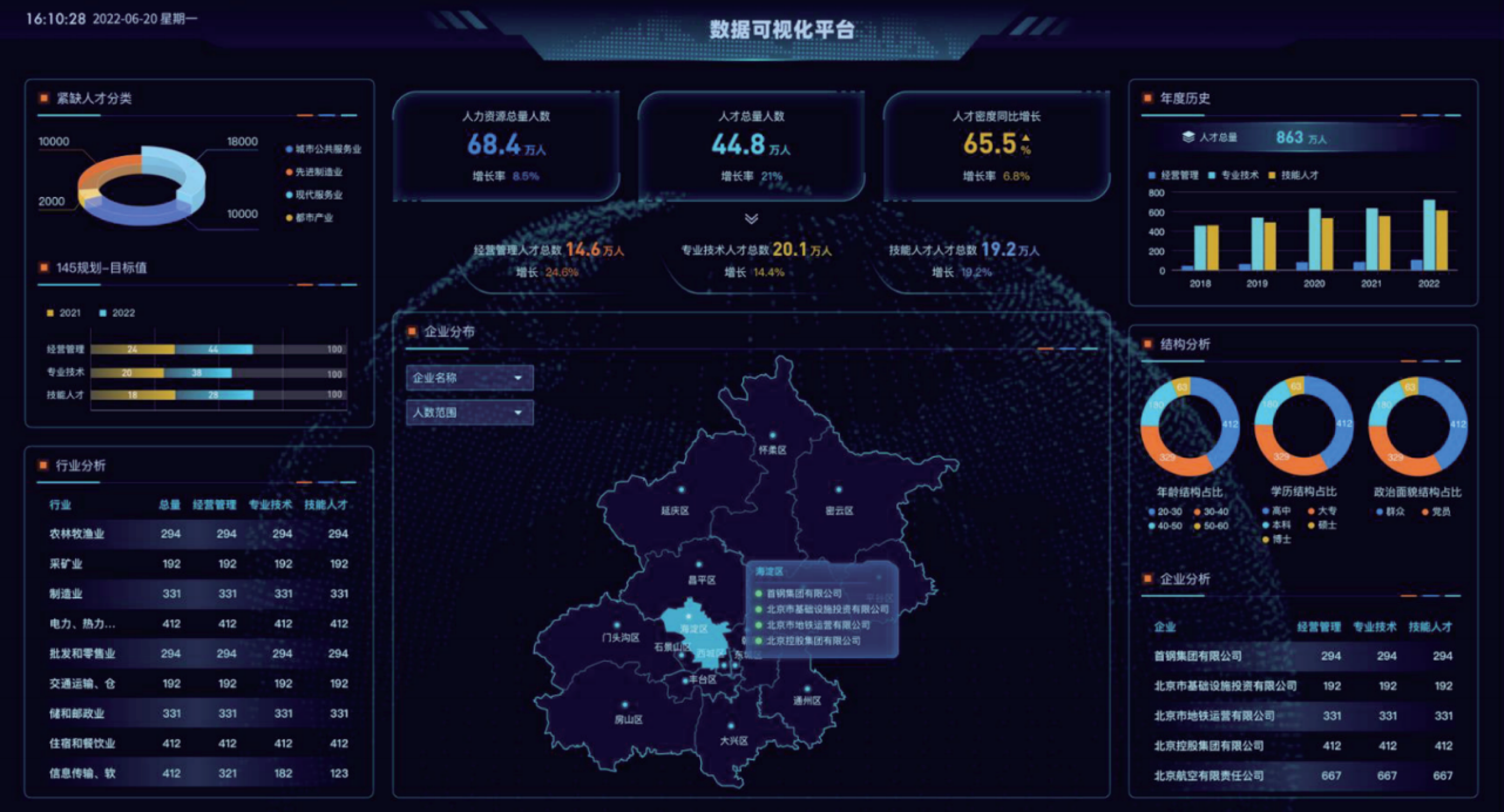Toggle the 30-40 age legend item
Viewport: 1504px width, 812px height.
click(1211, 512)
